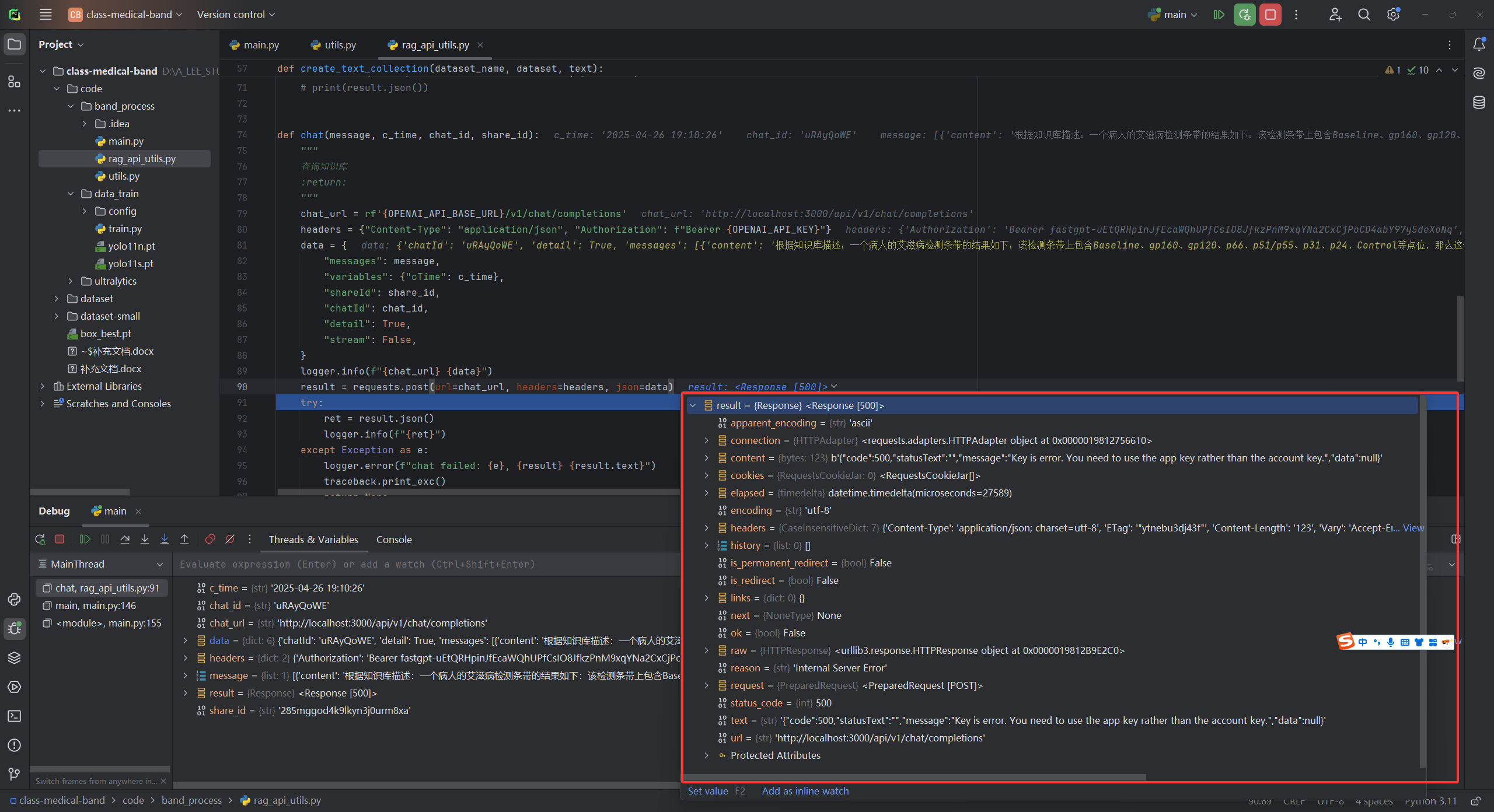Open Python Packages tool window
1494x812 pixels.
click(x=15, y=658)
